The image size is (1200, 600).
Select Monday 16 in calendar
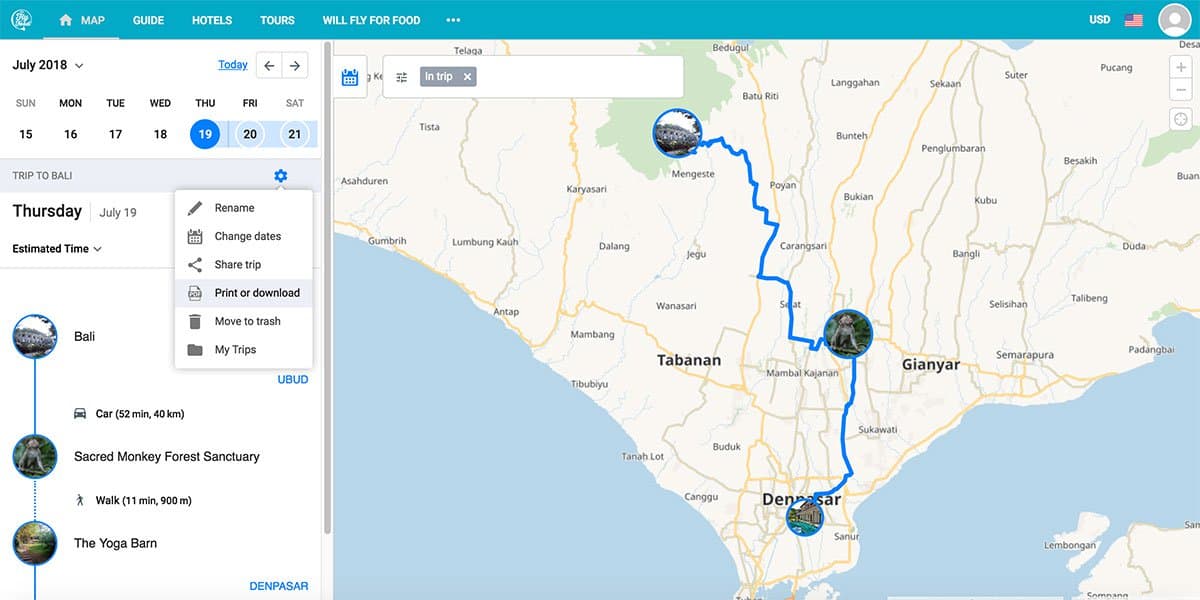click(x=71, y=134)
